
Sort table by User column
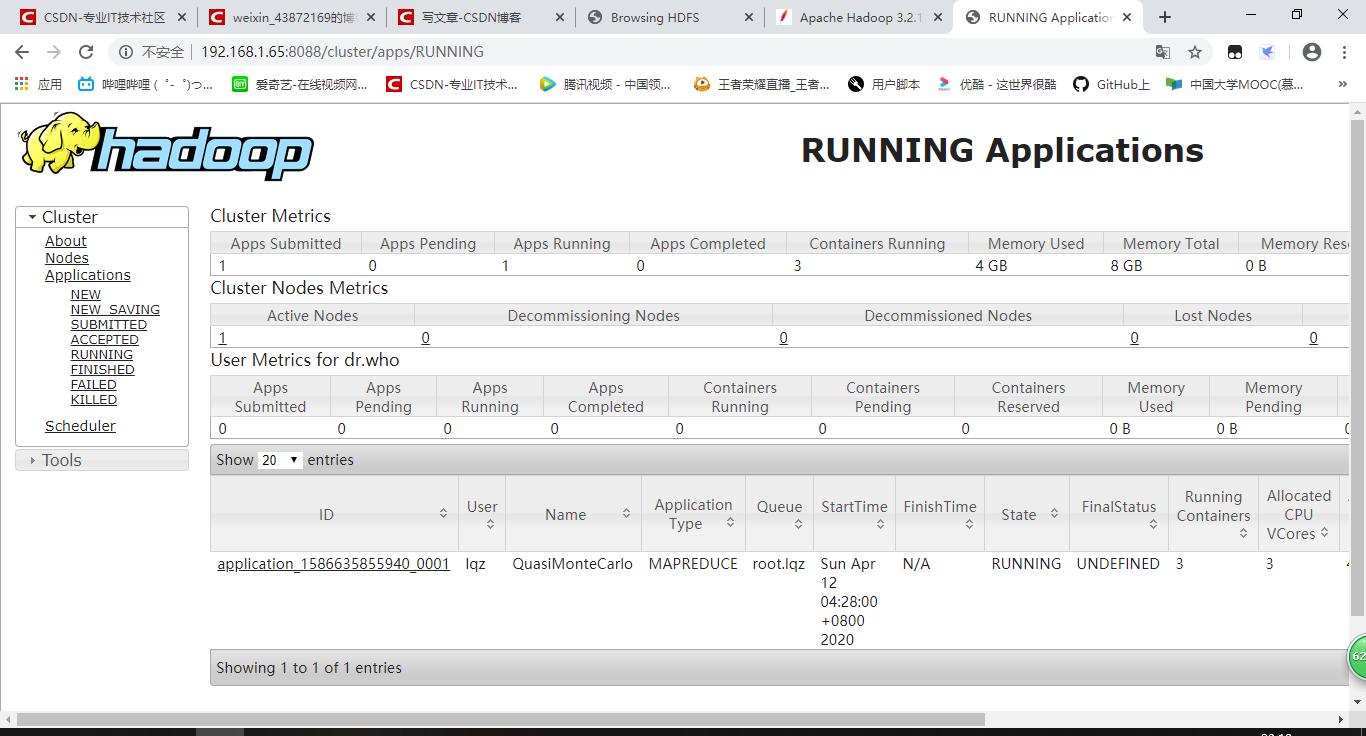[x=490, y=524]
